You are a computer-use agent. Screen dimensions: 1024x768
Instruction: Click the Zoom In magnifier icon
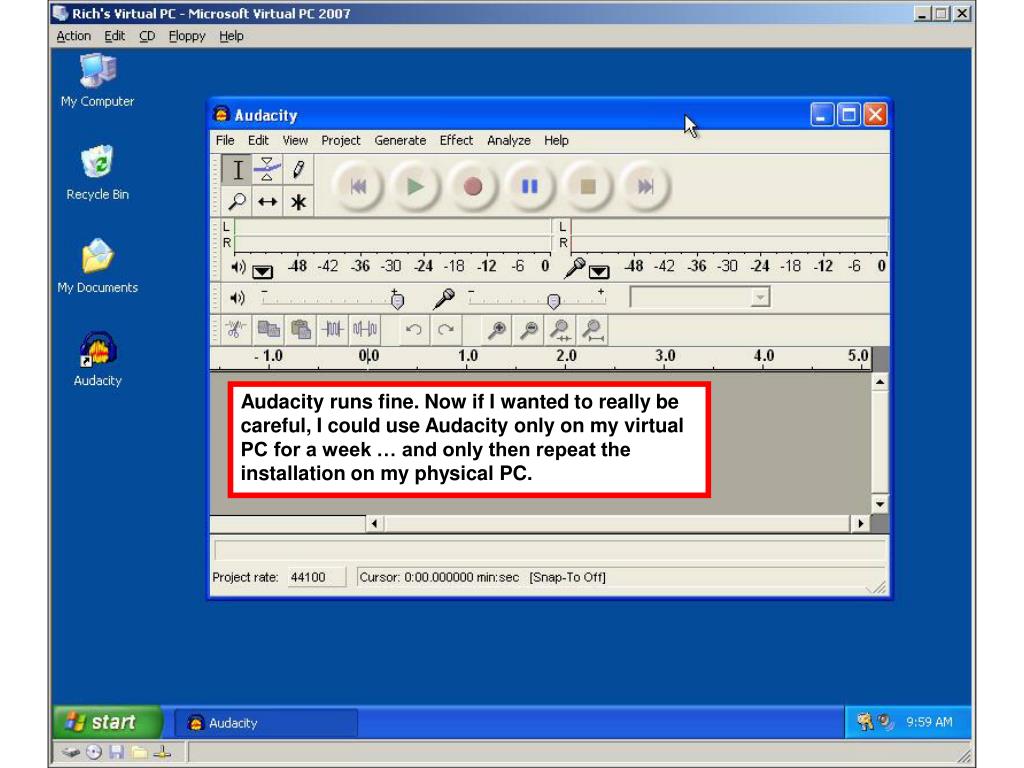click(x=496, y=329)
